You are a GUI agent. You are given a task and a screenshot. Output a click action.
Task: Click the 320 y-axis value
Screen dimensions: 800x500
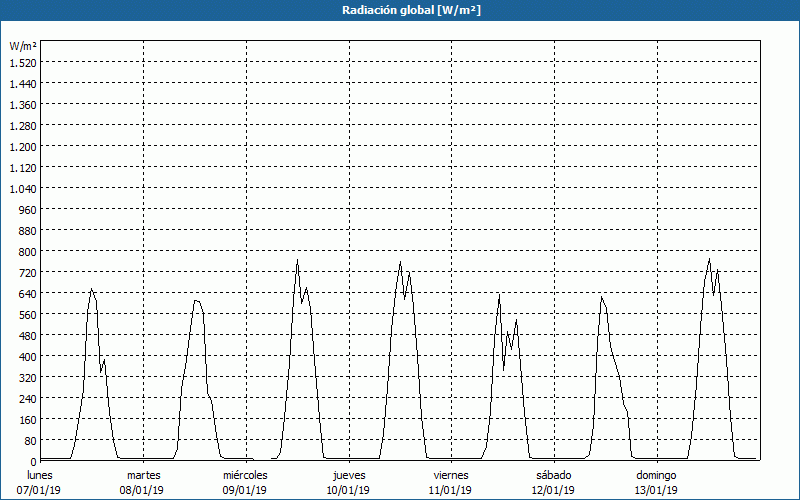pos(28,378)
